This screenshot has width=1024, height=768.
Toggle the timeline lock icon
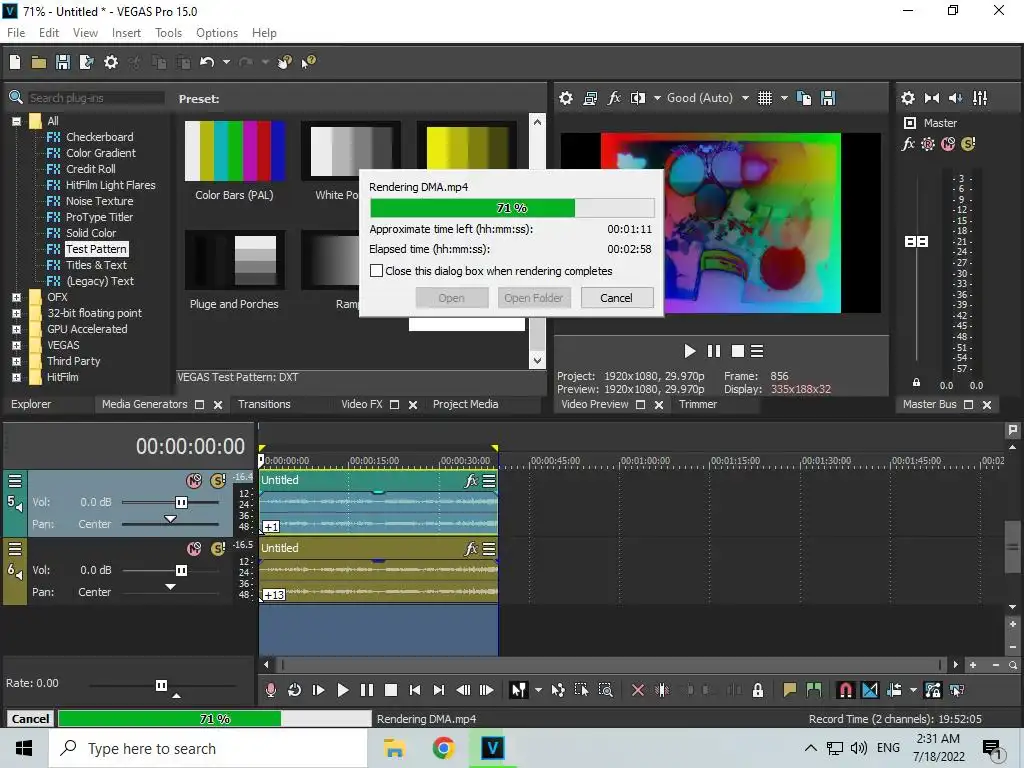[758, 690]
